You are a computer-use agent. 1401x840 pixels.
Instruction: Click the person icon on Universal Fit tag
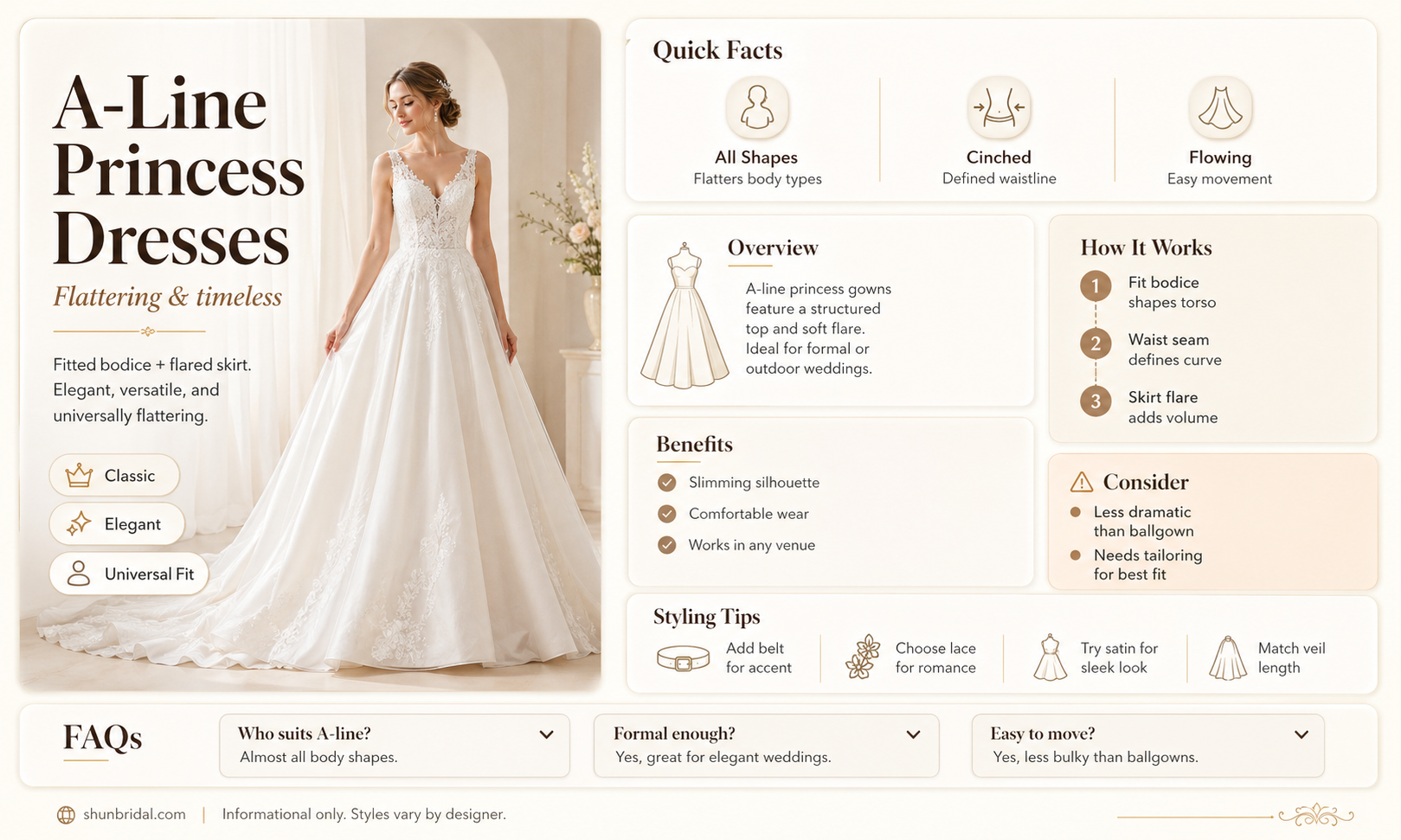tap(79, 573)
